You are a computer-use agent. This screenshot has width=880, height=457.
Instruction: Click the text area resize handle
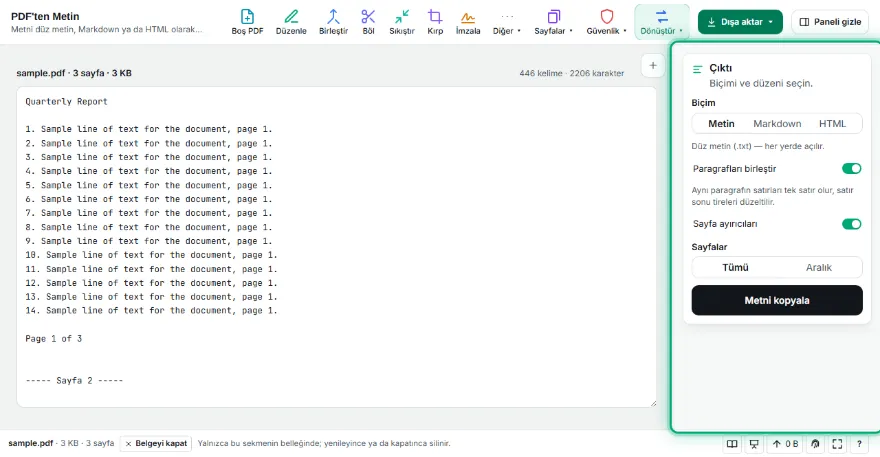coord(653,403)
